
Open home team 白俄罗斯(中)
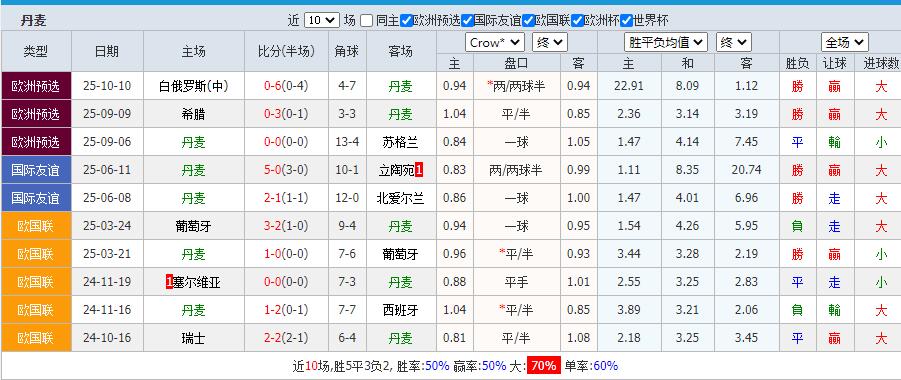click(194, 86)
